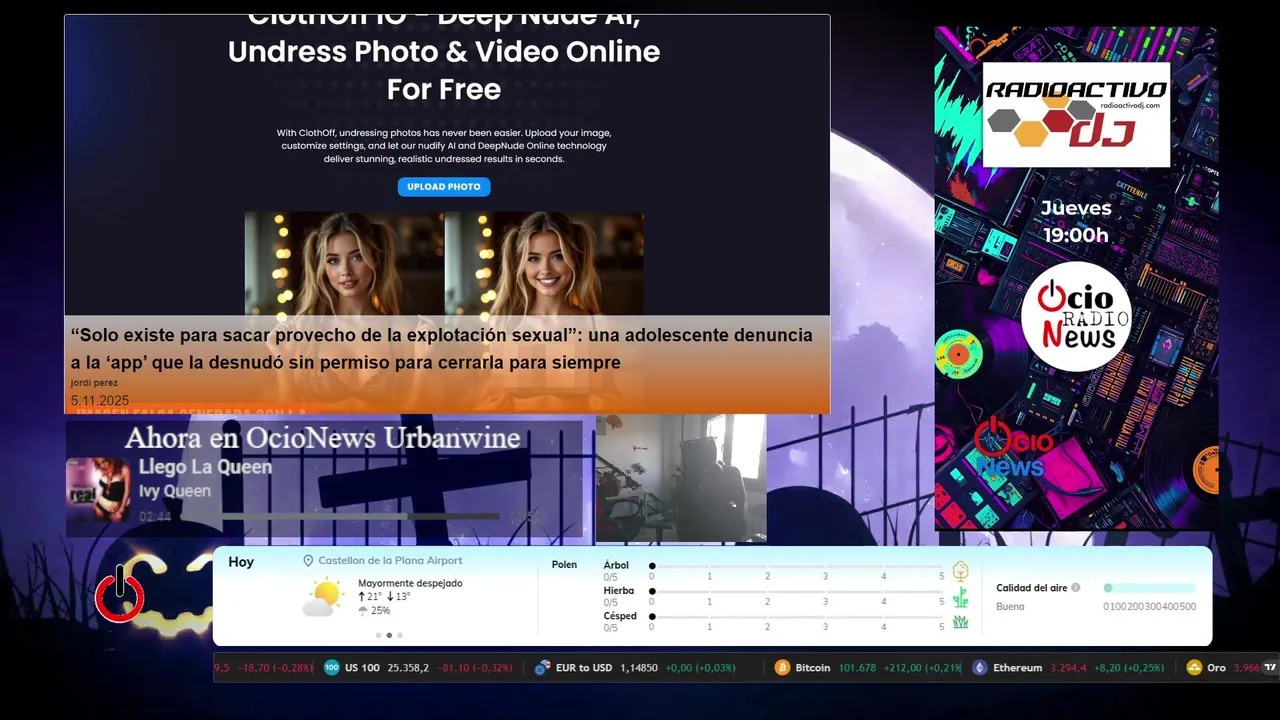Click the tree icon on the Árbol row

[960, 571]
